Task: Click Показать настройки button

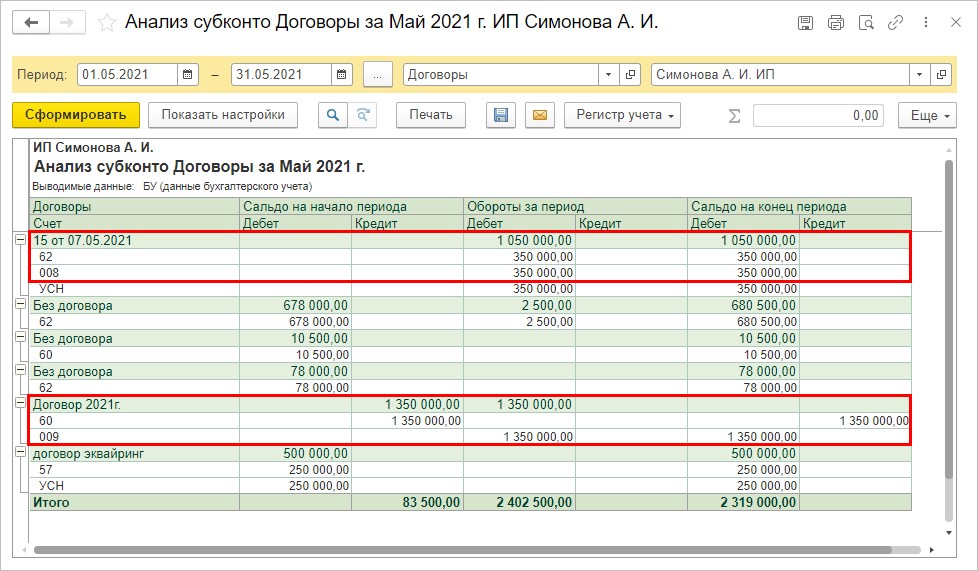Action: [223, 115]
